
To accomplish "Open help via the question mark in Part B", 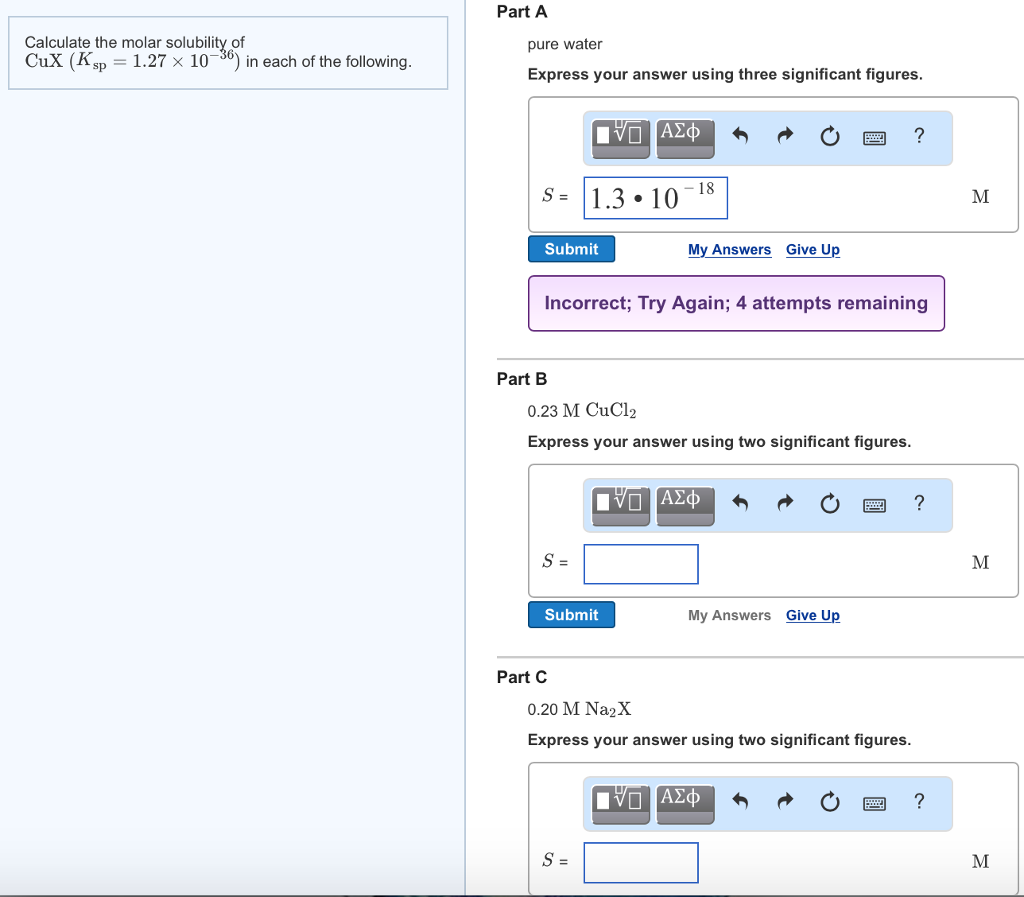I will [919, 504].
